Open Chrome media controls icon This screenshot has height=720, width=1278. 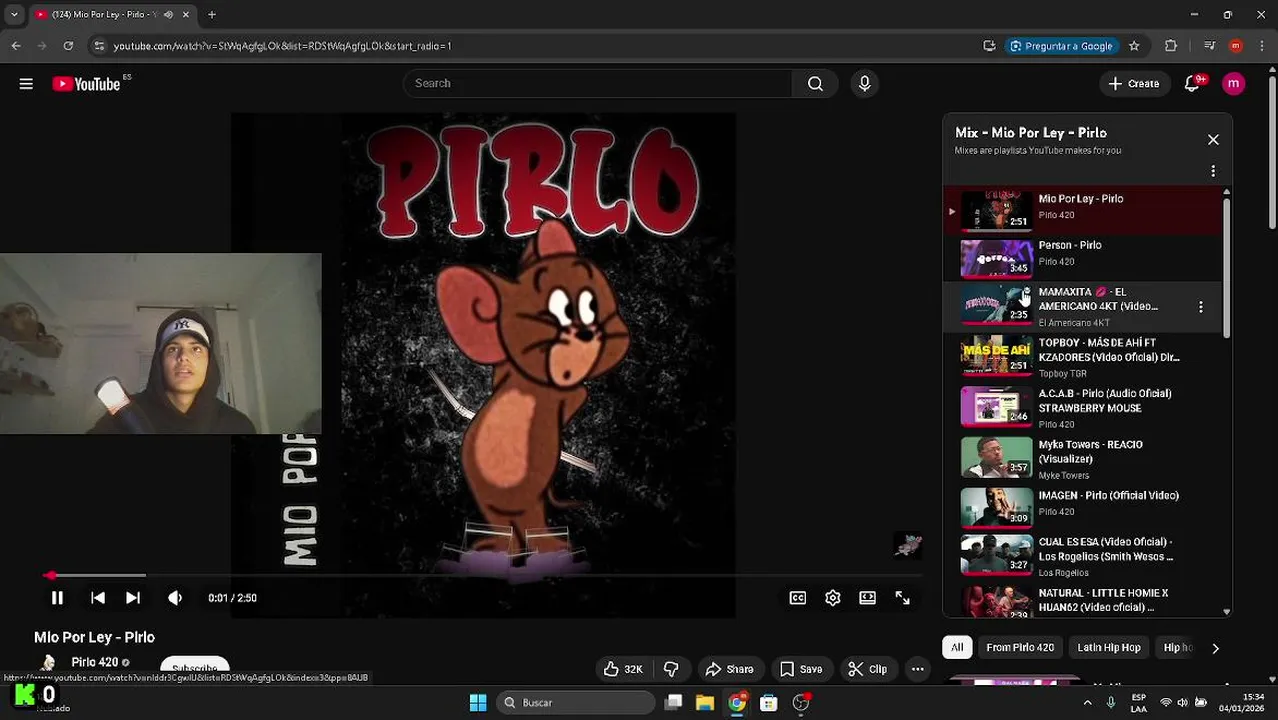[1209, 46]
